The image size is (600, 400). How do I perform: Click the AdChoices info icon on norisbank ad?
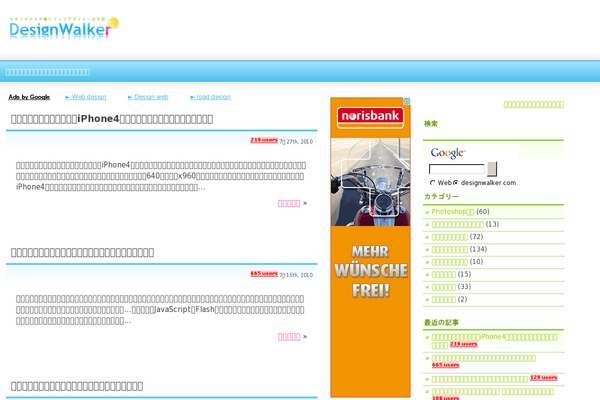[x=407, y=101]
